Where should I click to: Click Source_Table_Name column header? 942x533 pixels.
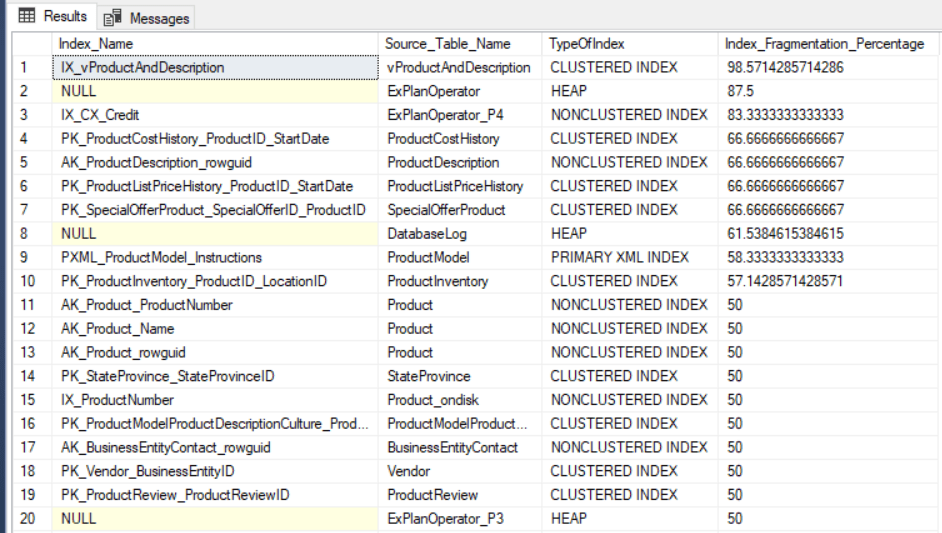(x=460, y=44)
